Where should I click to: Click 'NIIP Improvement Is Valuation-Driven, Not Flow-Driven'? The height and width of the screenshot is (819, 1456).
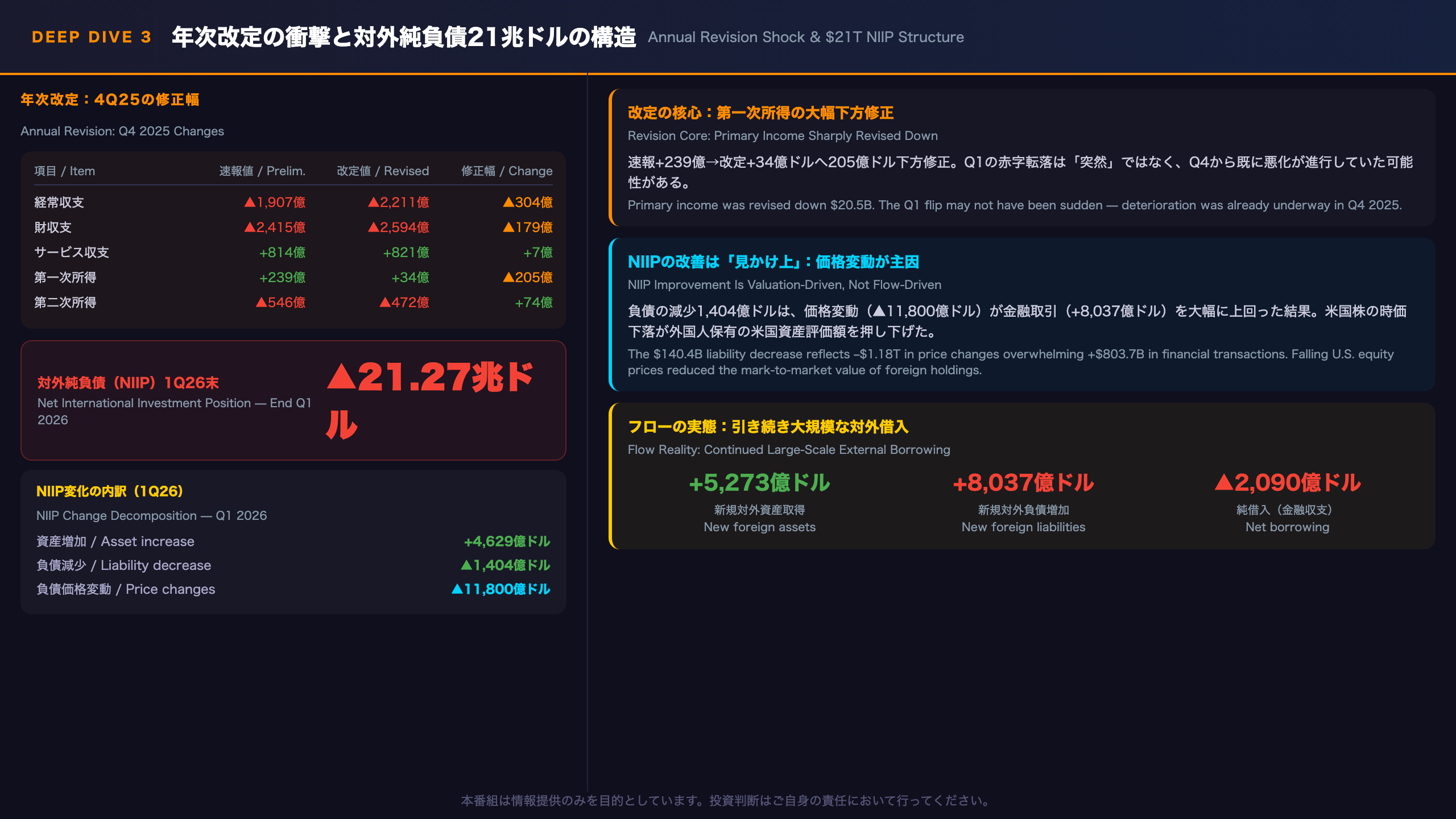[784, 284]
